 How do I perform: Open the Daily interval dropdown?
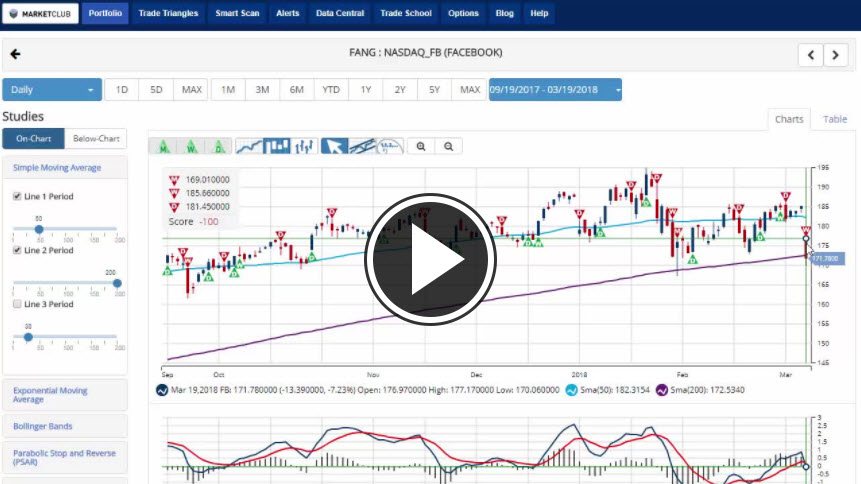point(52,90)
